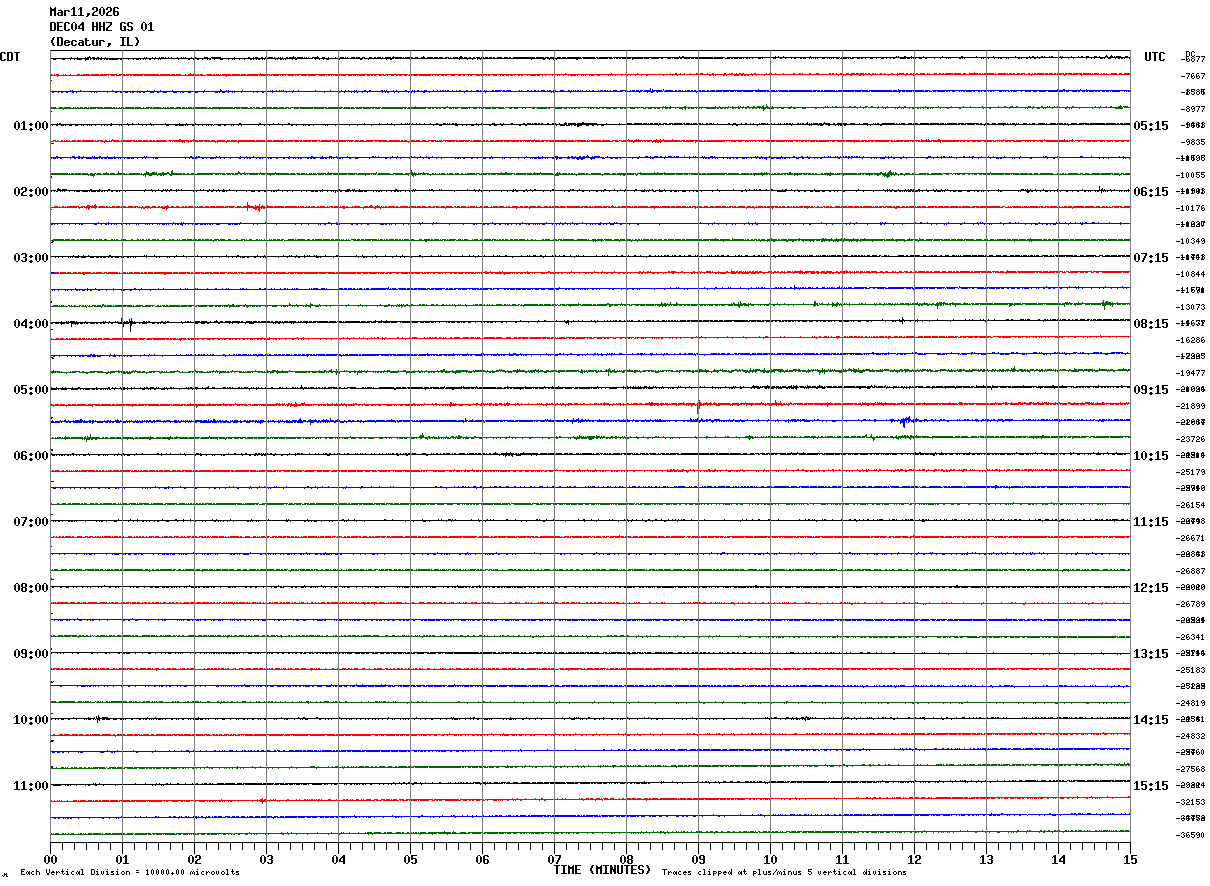This screenshot has width=1210, height=886.
Task: Click the DC offset value -10176
Action: pos(1192,208)
